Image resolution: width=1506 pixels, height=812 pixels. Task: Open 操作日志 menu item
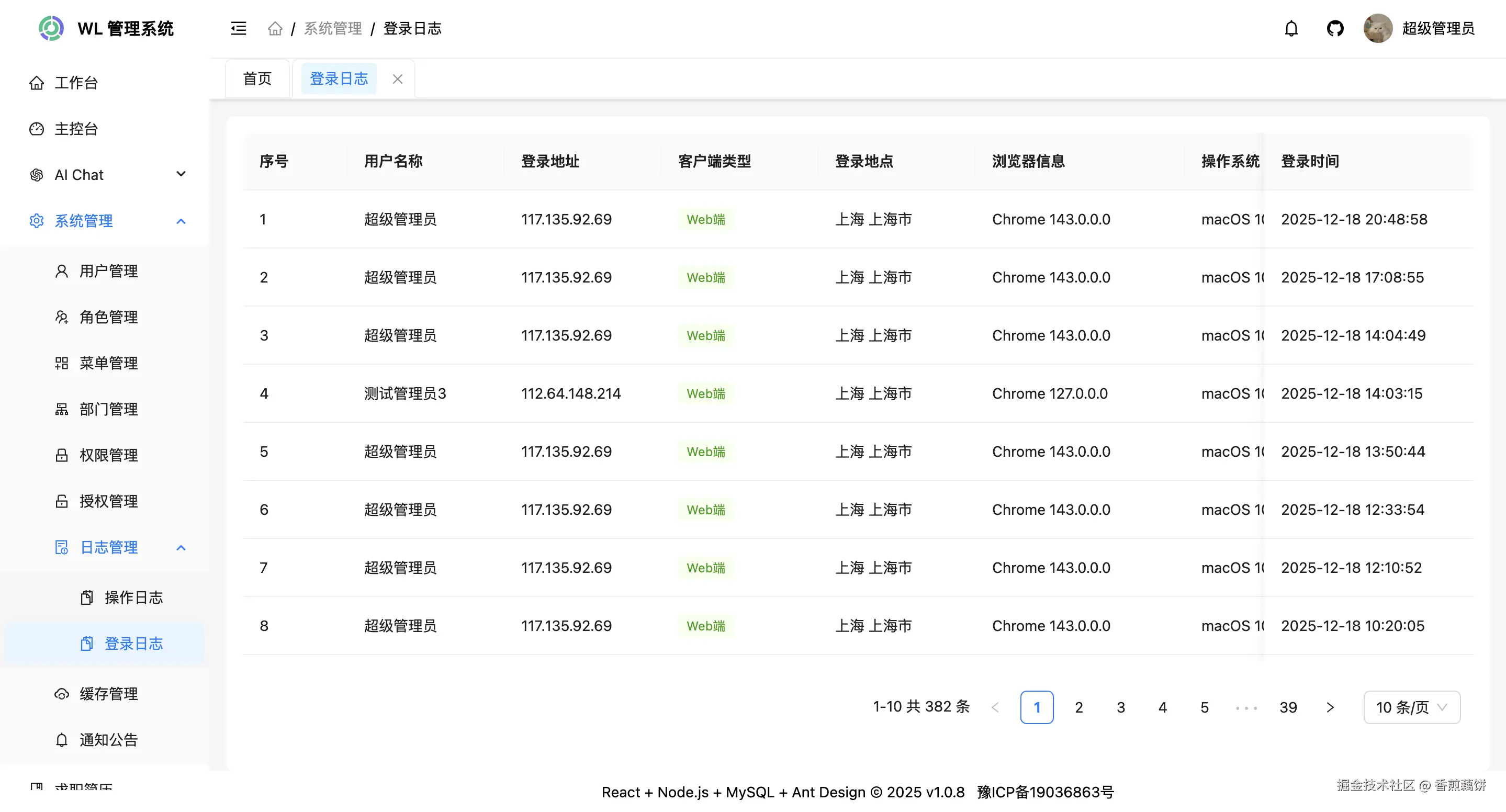click(133, 597)
